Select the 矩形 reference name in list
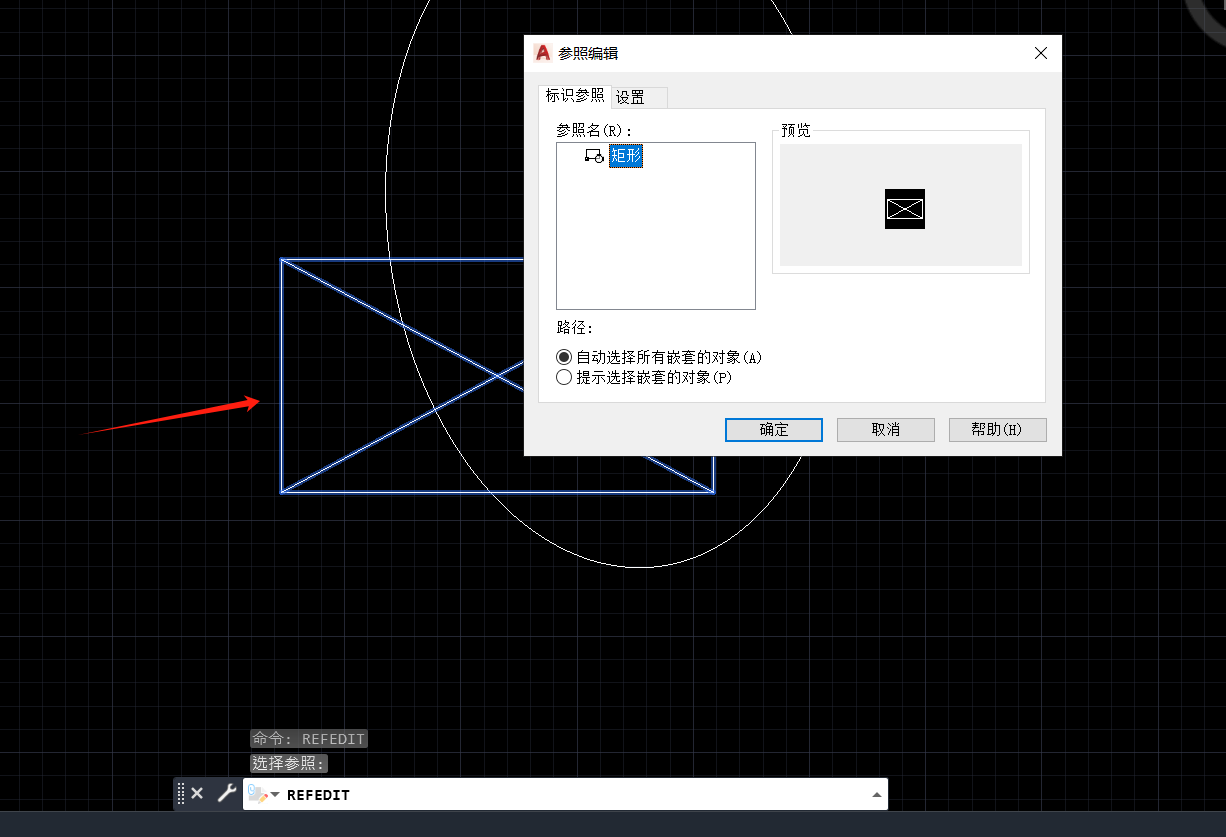 626,157
